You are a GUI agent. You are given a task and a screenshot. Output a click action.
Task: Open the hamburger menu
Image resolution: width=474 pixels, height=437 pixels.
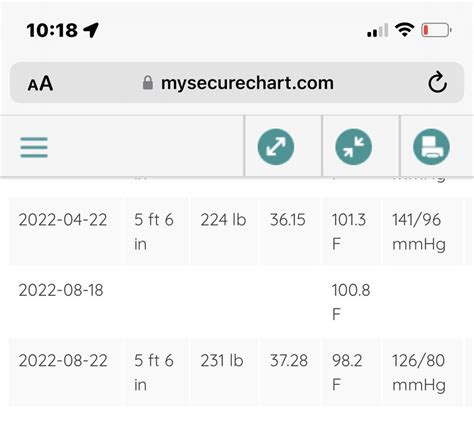pos(34,147)
